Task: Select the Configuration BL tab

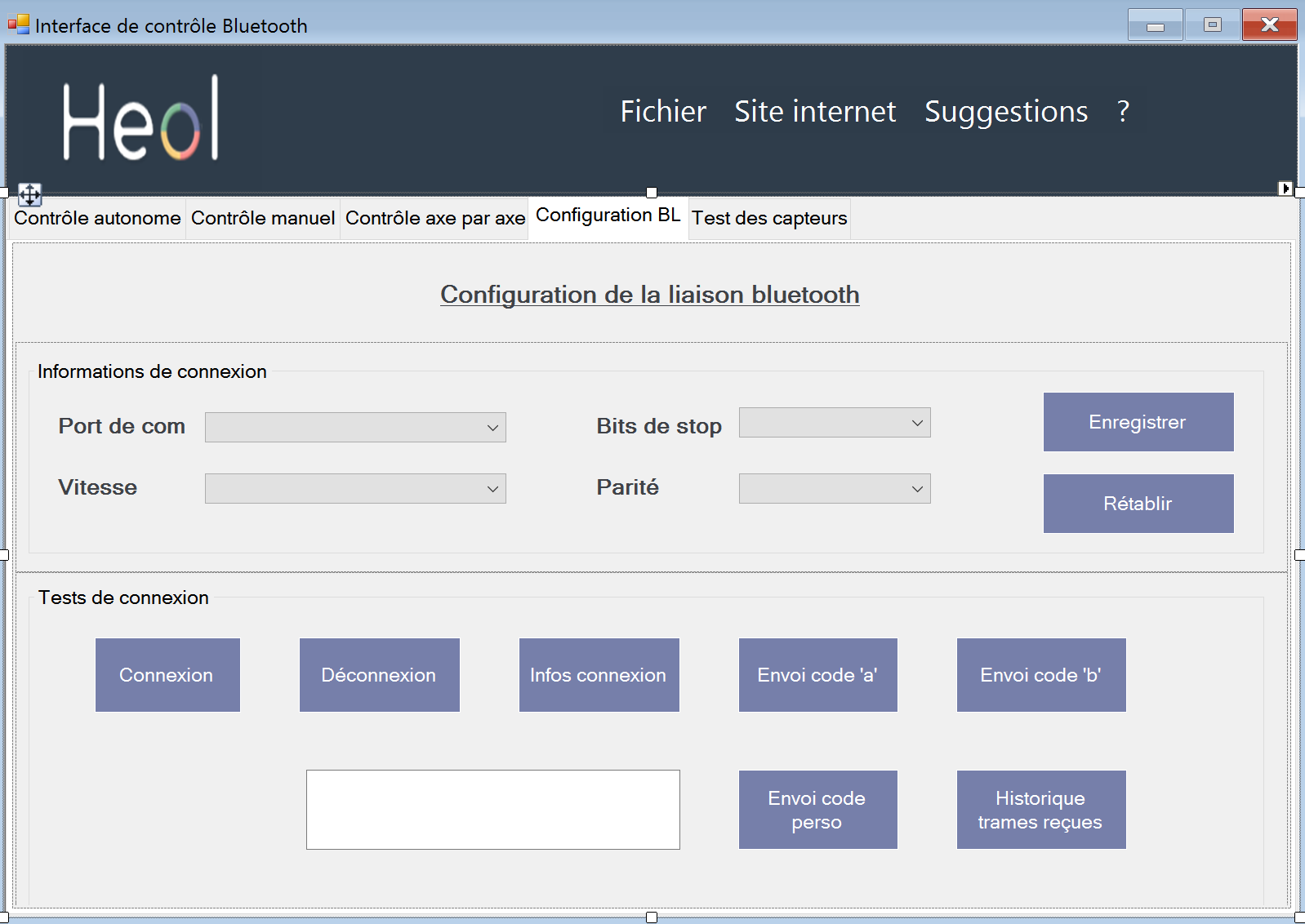Action: tap(608, 215)
